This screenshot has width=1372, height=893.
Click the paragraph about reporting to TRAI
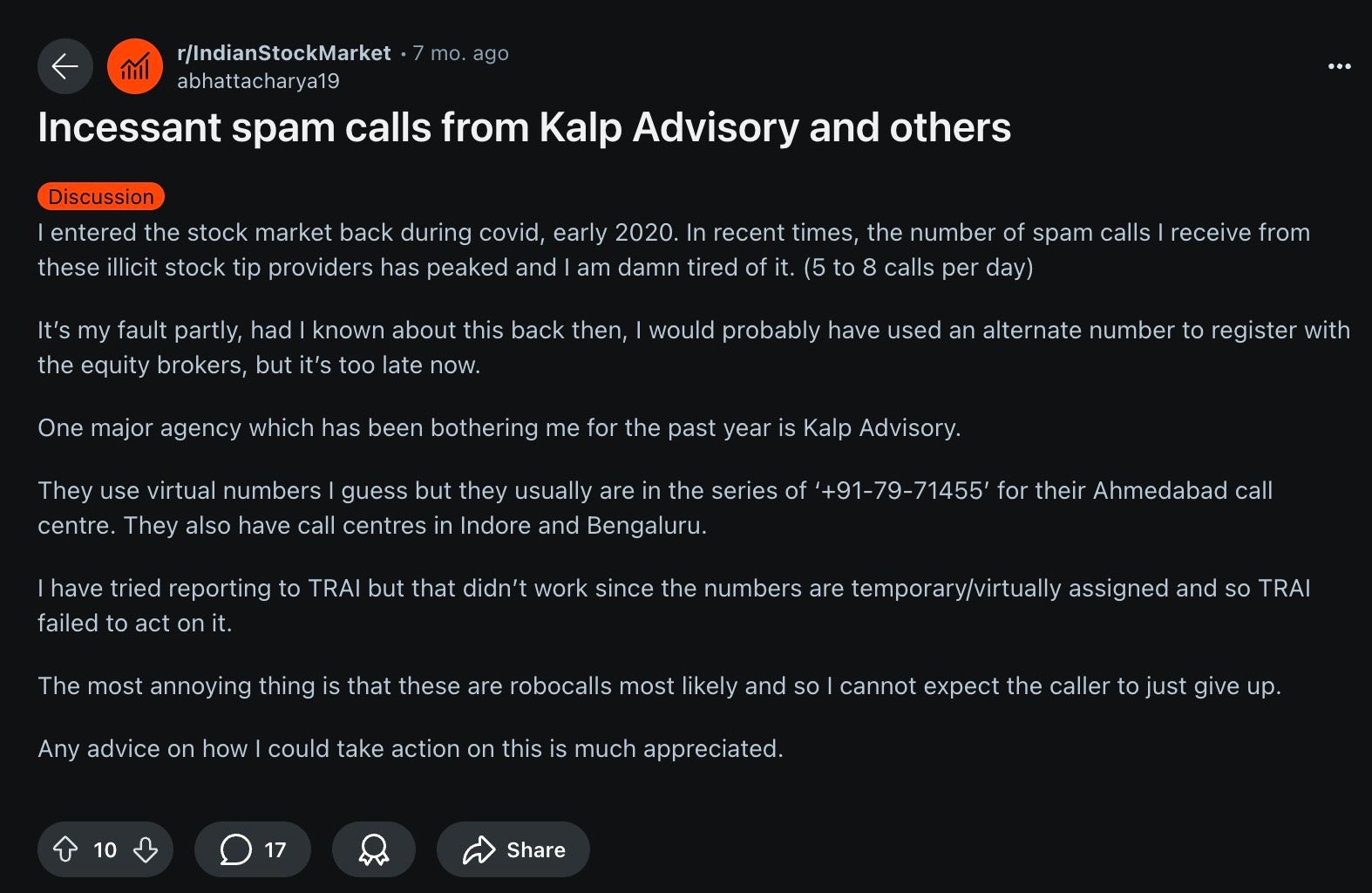pyautogui.click(x=673, y=605)
